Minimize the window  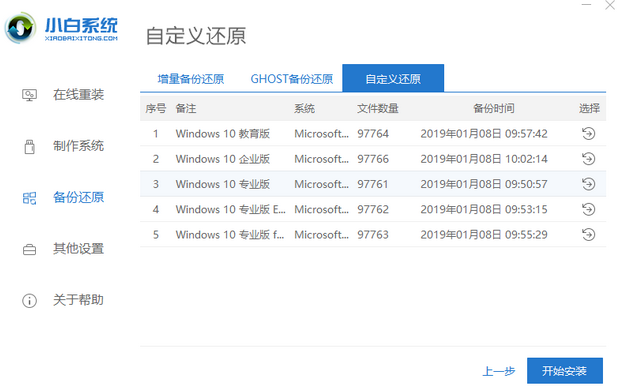point(586,5)
